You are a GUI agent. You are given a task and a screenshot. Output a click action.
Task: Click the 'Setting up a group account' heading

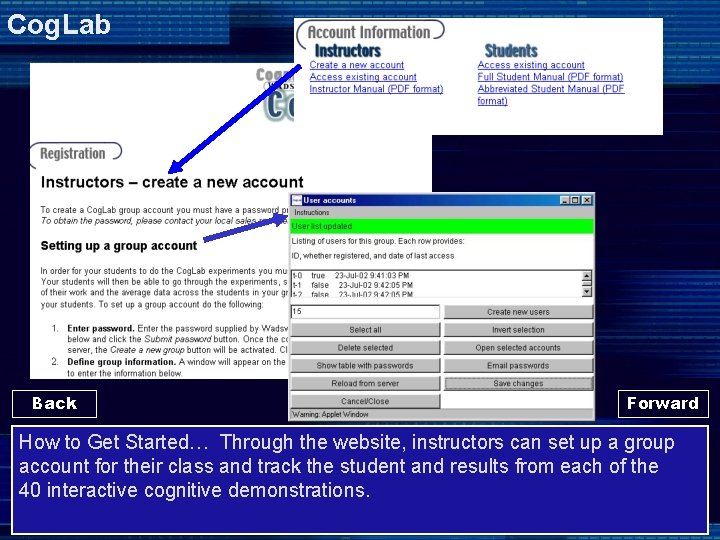[118, 246]
